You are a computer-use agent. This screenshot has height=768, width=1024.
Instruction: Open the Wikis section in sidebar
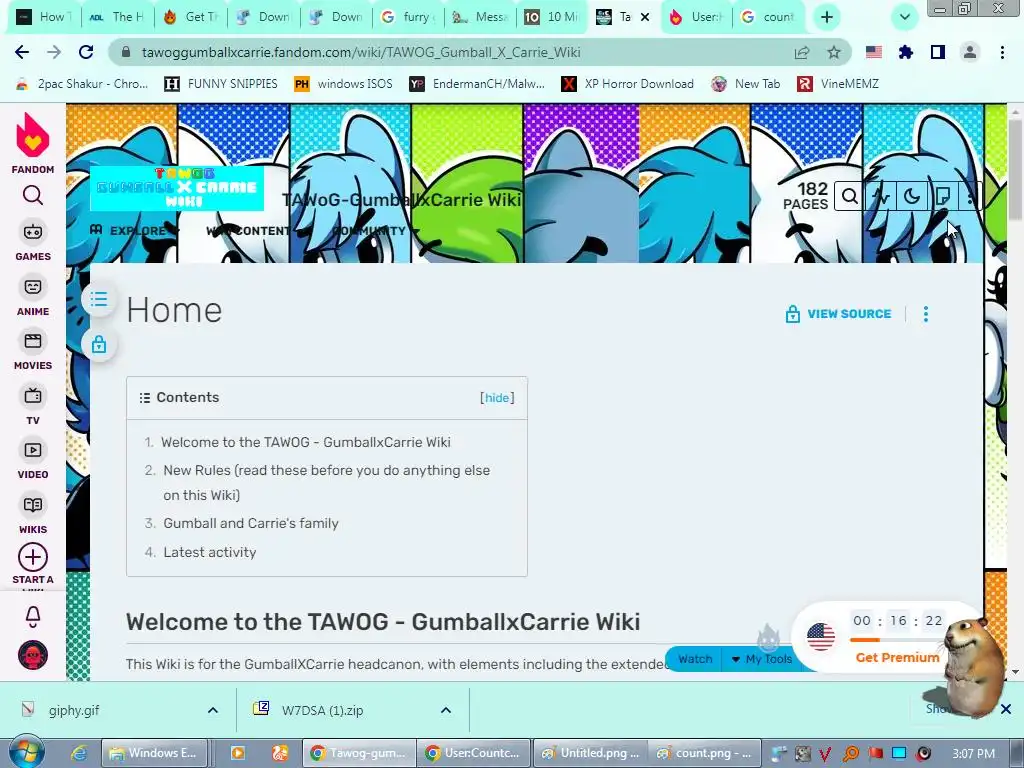(x=33, y=515)
